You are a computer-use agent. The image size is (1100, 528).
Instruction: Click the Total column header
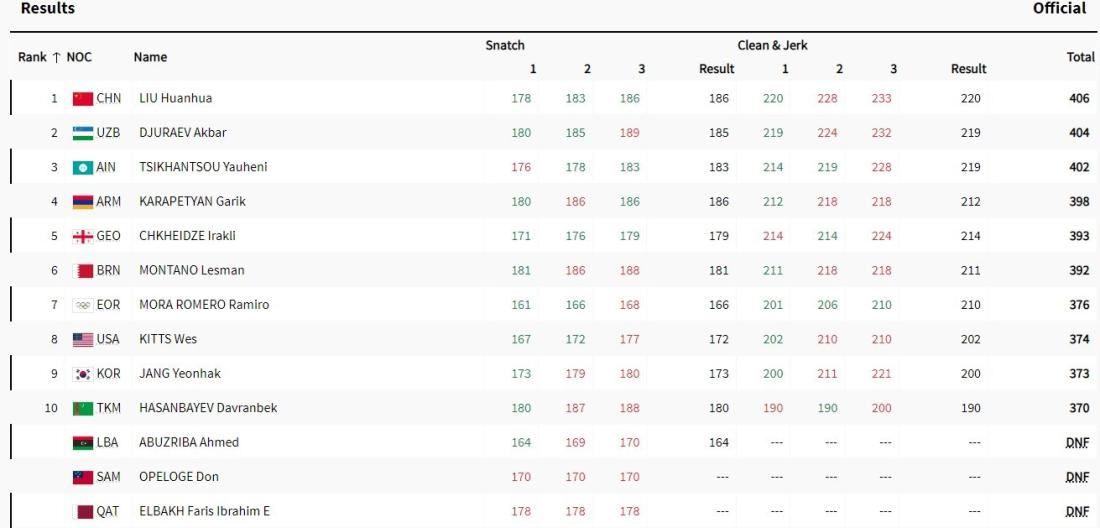click(x=1080, y=57)
